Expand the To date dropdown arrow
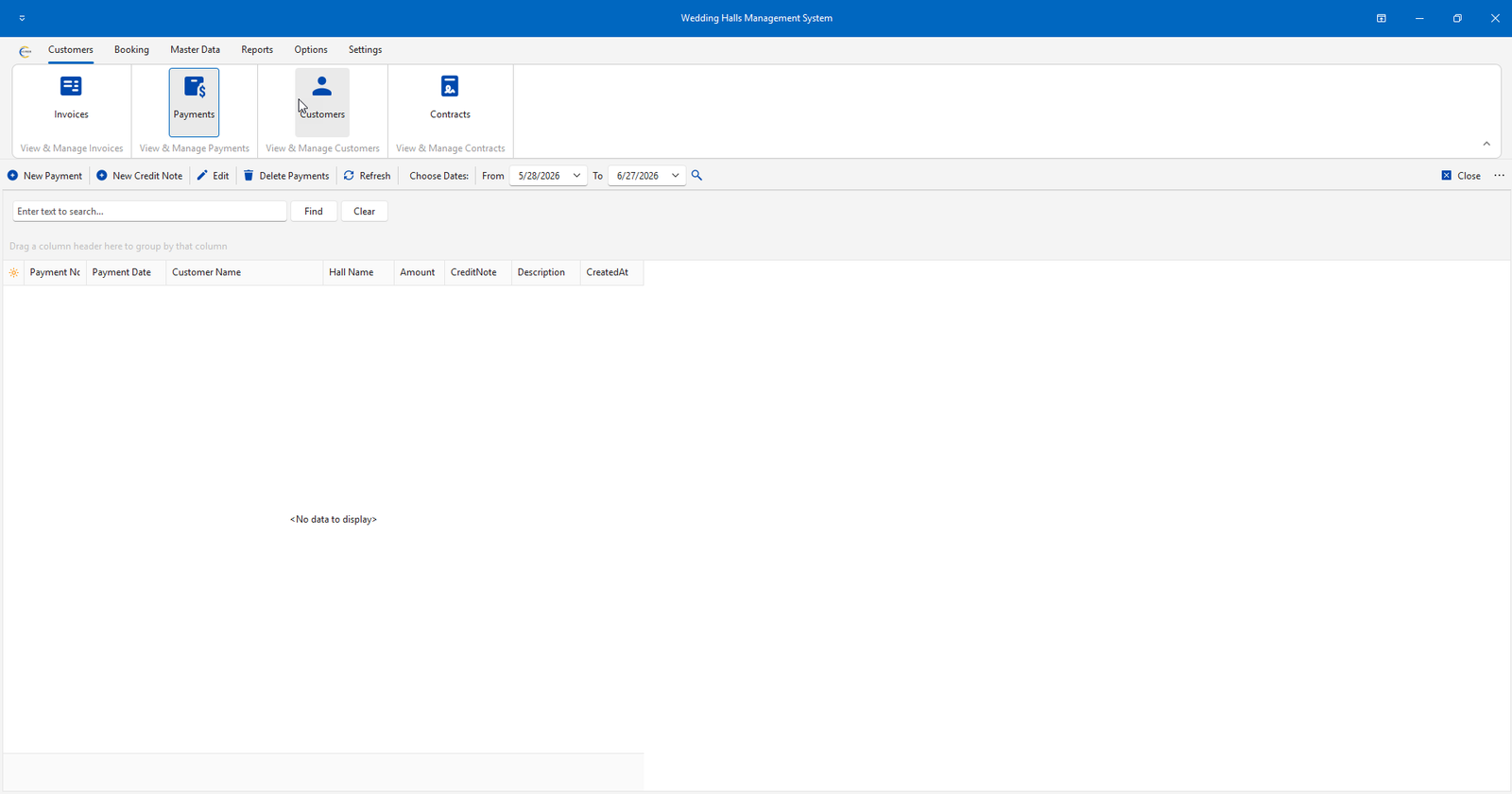The image size is (1512, 794). pos(675,176)
